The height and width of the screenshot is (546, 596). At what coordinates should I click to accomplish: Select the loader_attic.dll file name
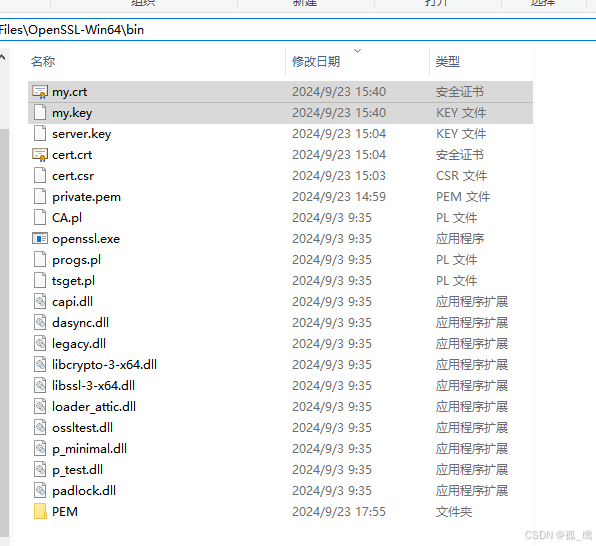click(94, 407)
